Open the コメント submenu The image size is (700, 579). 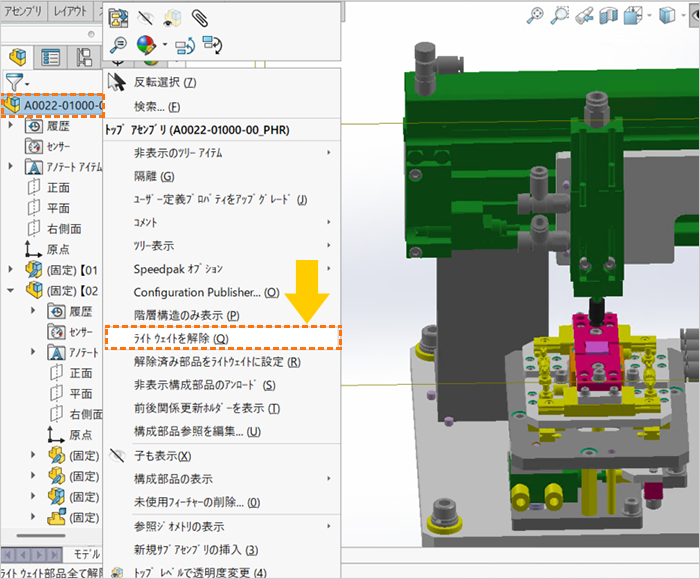(x=222, y=222)
